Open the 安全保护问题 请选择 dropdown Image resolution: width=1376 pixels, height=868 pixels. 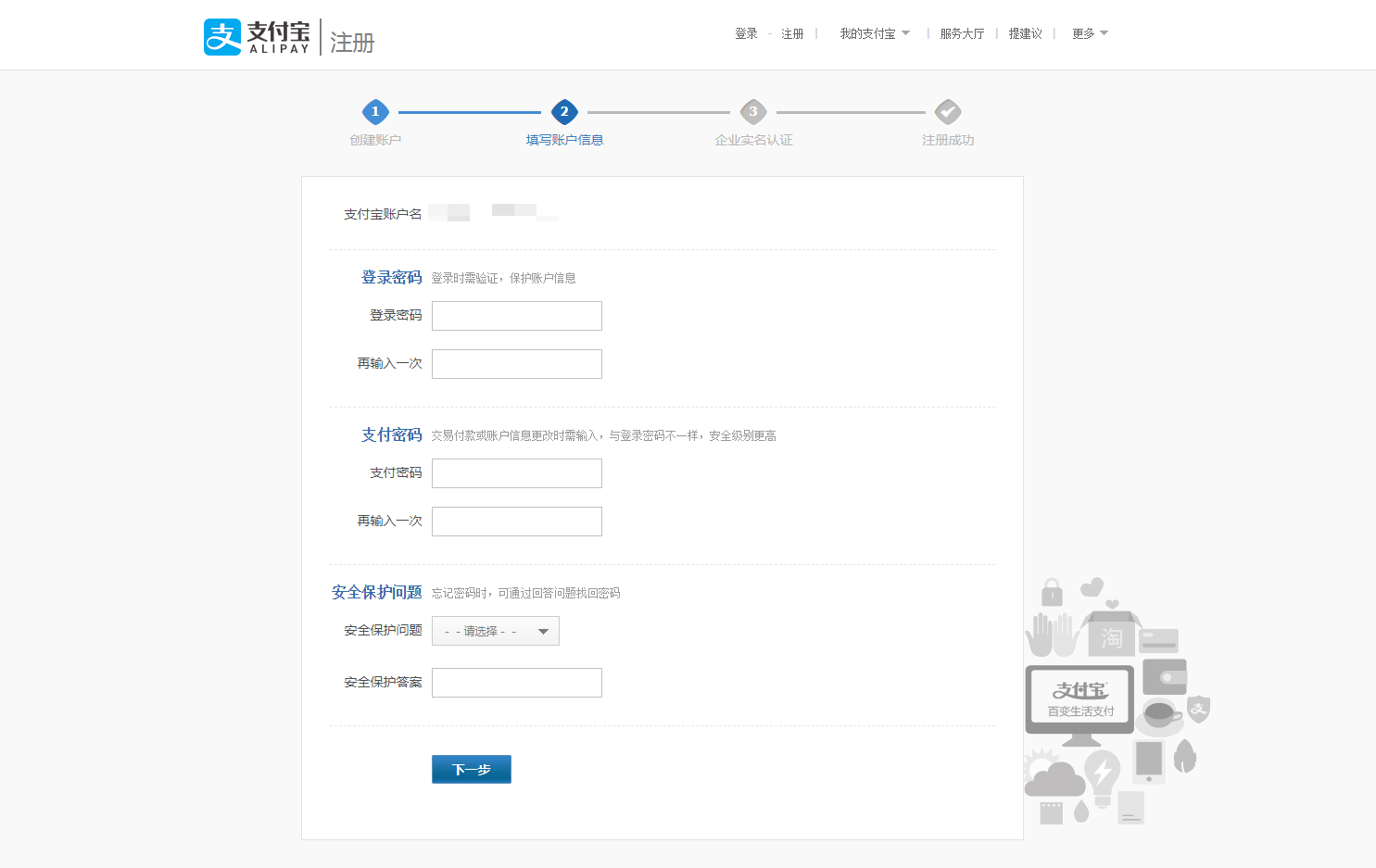[x=496, y=631]
